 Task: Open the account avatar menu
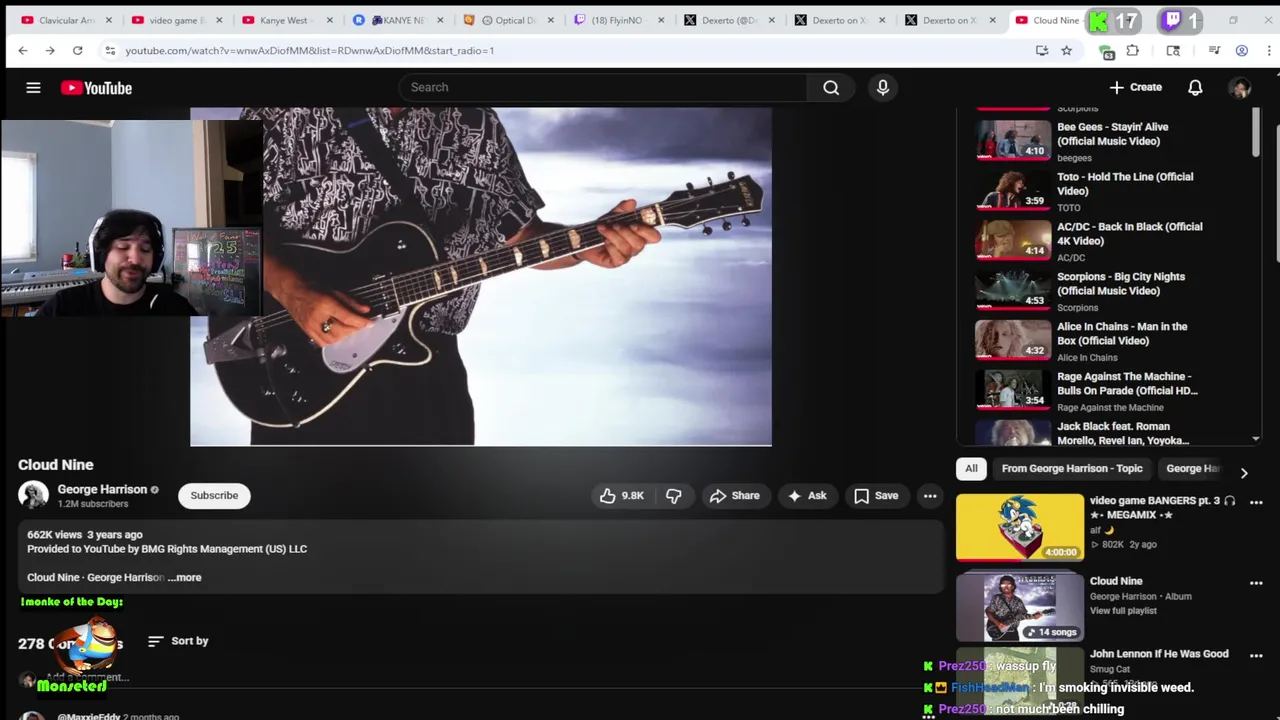coord(1240,88)
